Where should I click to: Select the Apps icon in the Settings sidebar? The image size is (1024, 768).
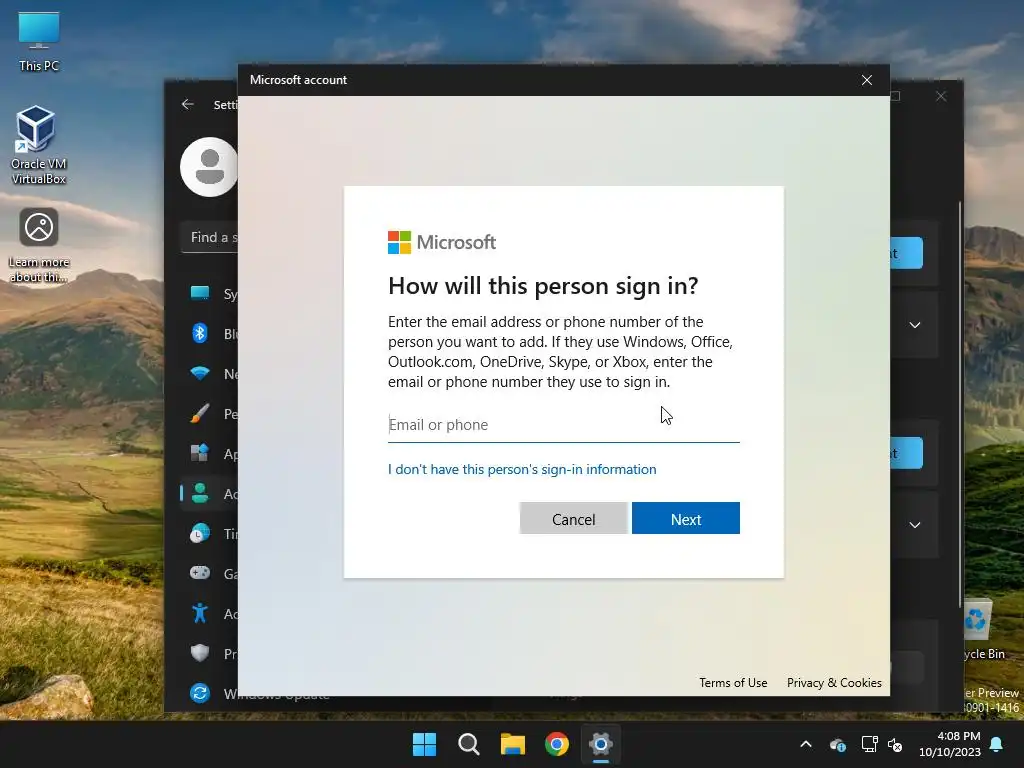(200, 453)
